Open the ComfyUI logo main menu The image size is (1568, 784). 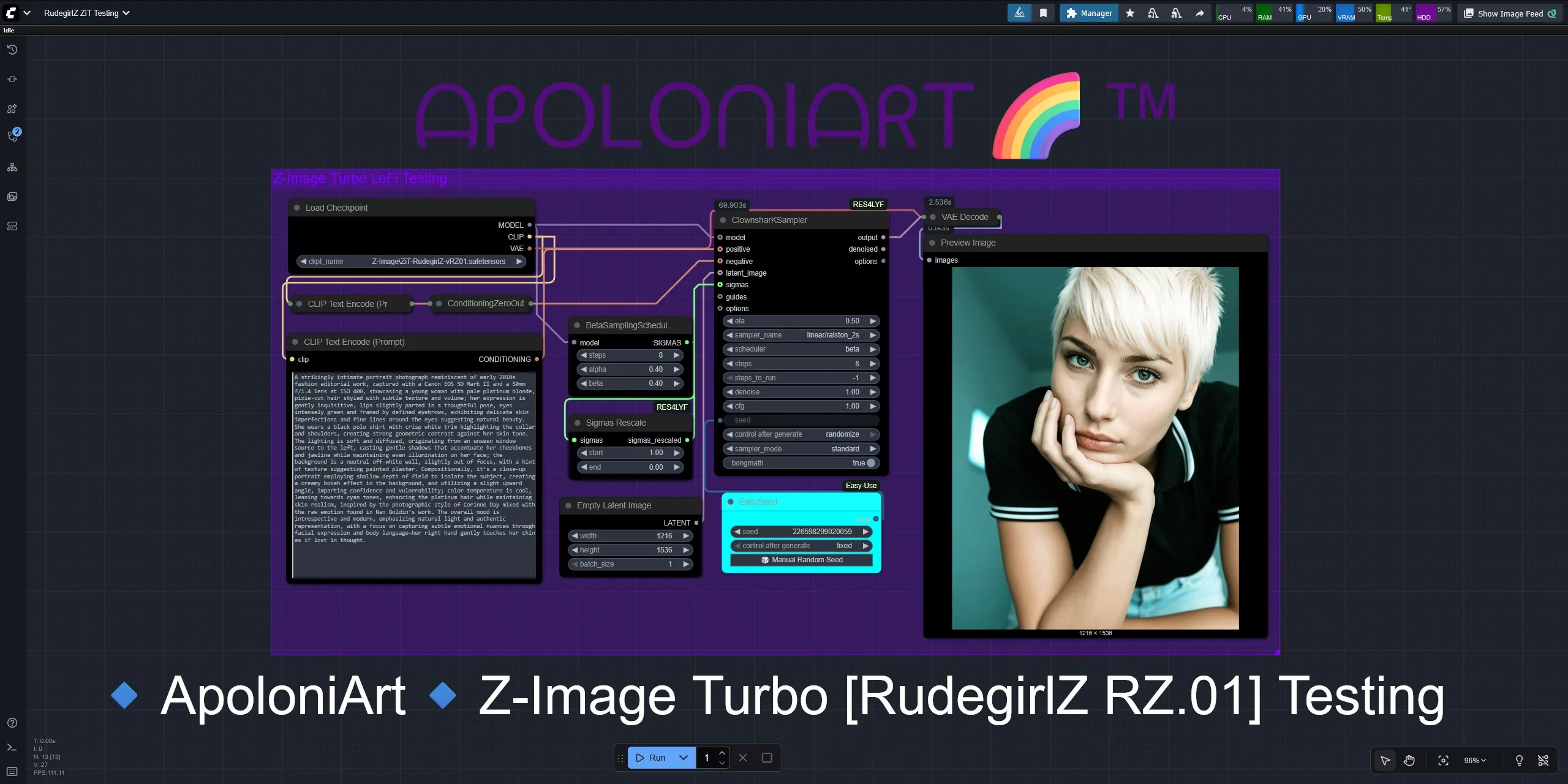click(x=11, y=13)
